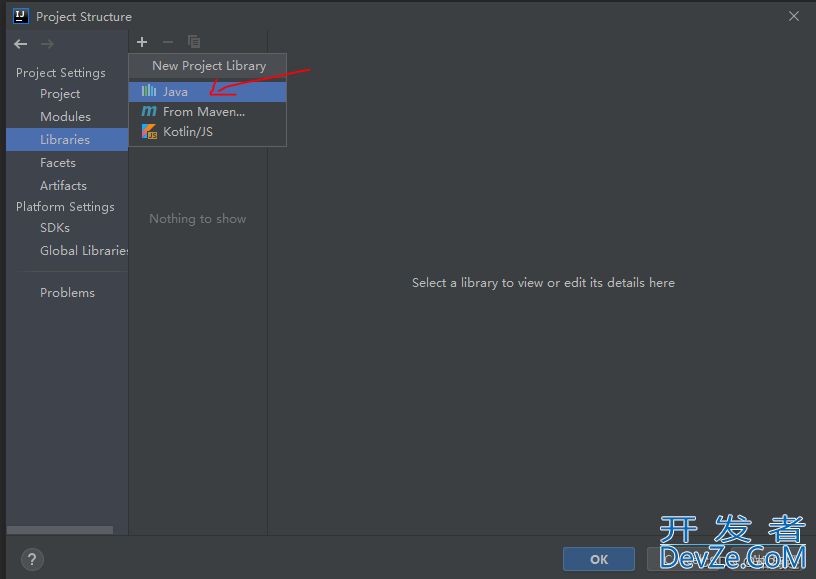Click the 'Project Settings' section heading

pyautogui.click(x=60, y=73)
